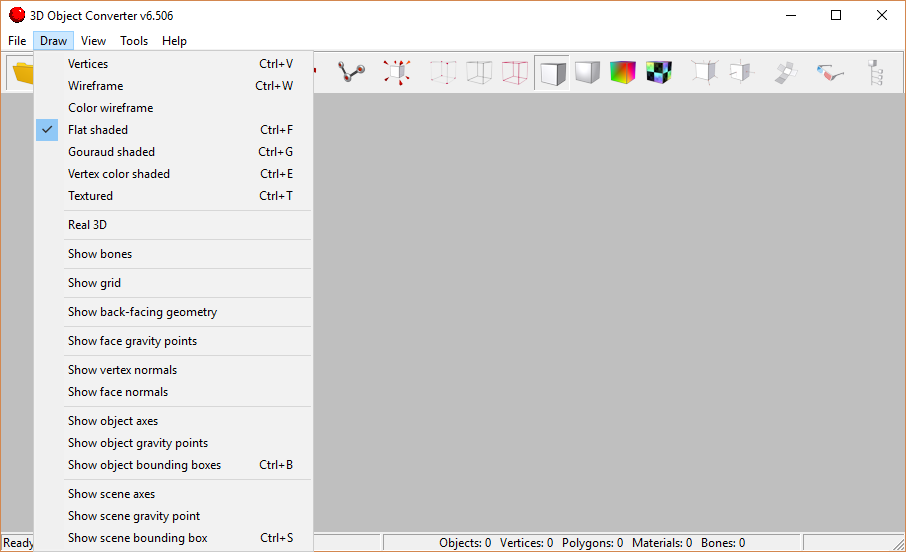Select the checkered textured cube icon

(x=659, y=72)
